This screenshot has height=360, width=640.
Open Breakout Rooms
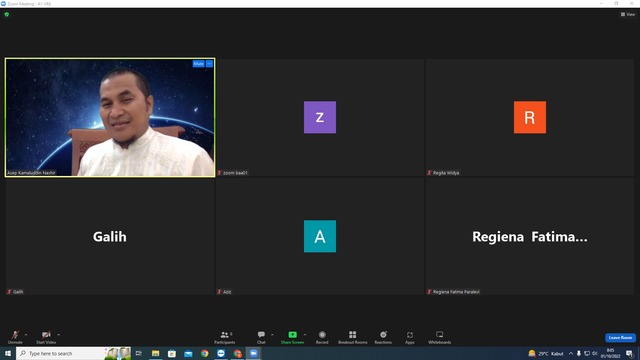(353, 337)
